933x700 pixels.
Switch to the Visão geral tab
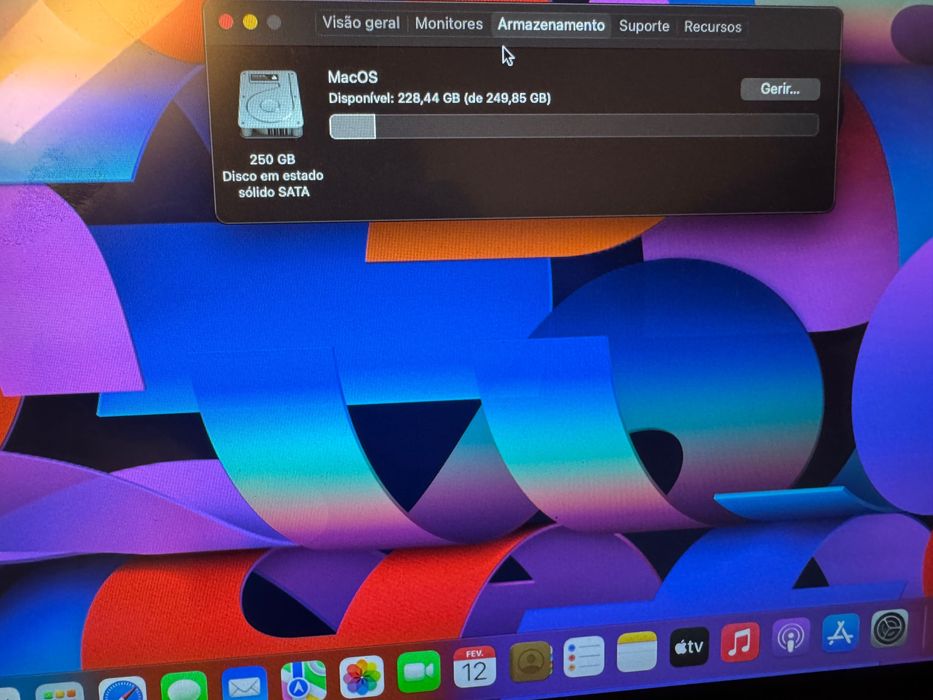[361, 23]
